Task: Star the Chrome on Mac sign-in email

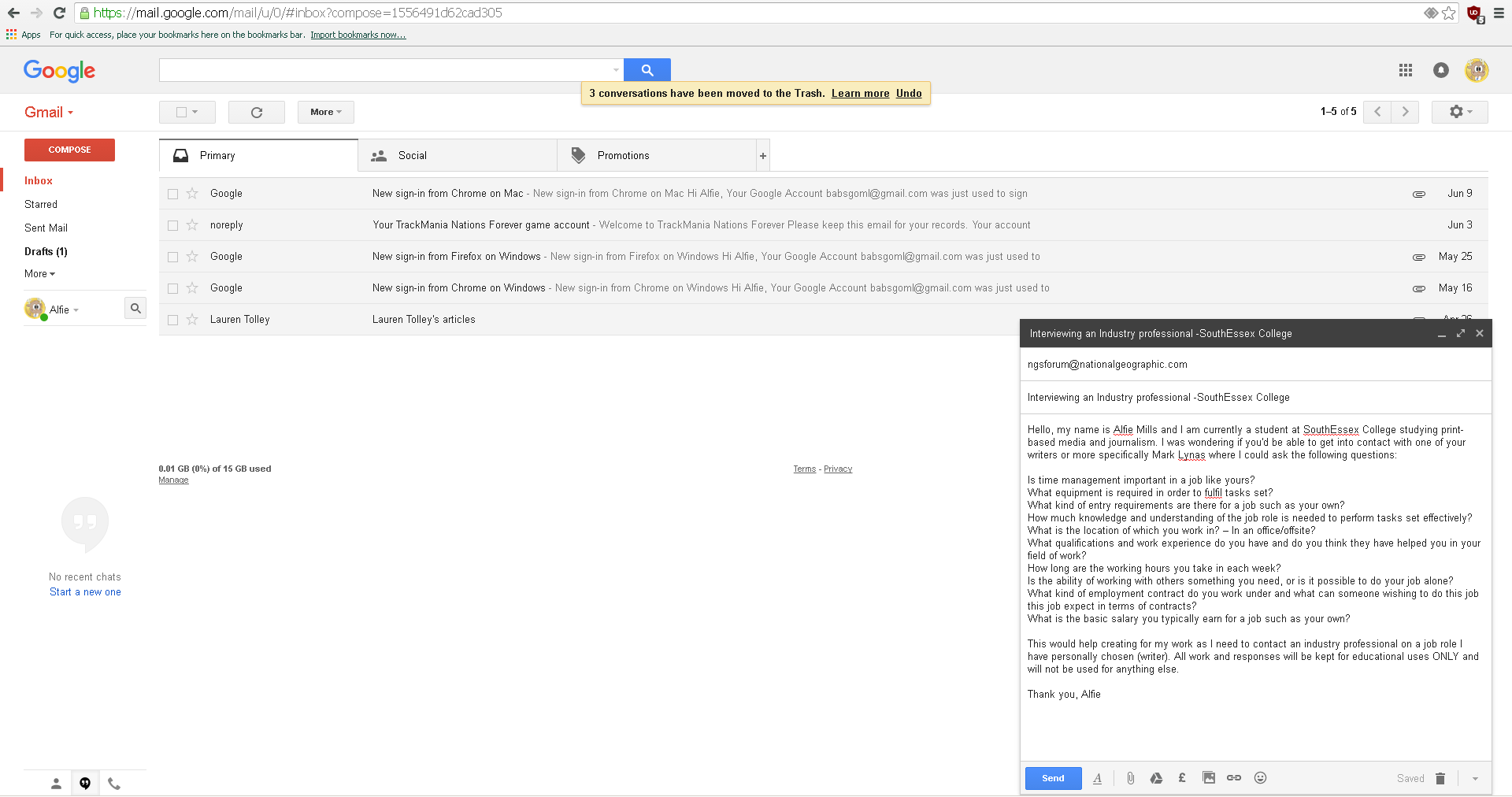Action: [x=192, y=193]
